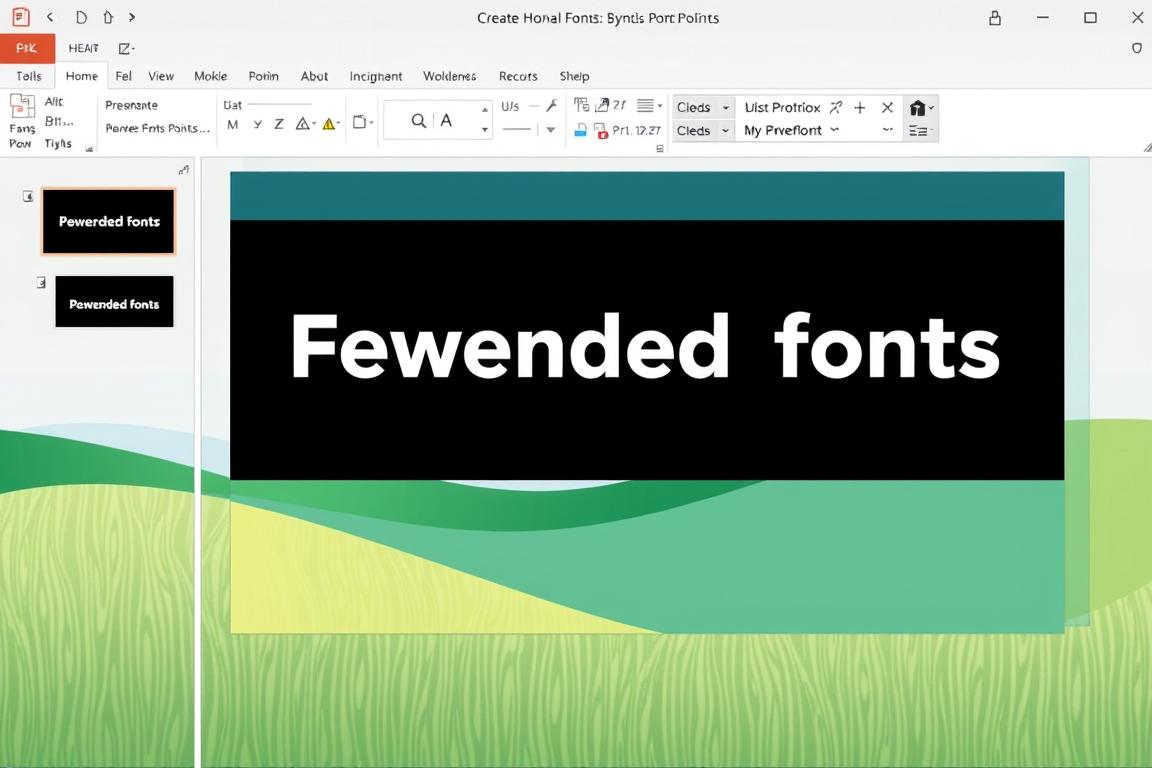Click the HEAIT button
The width and height of the screenshot is (1152, 768).
pos(84,48)
